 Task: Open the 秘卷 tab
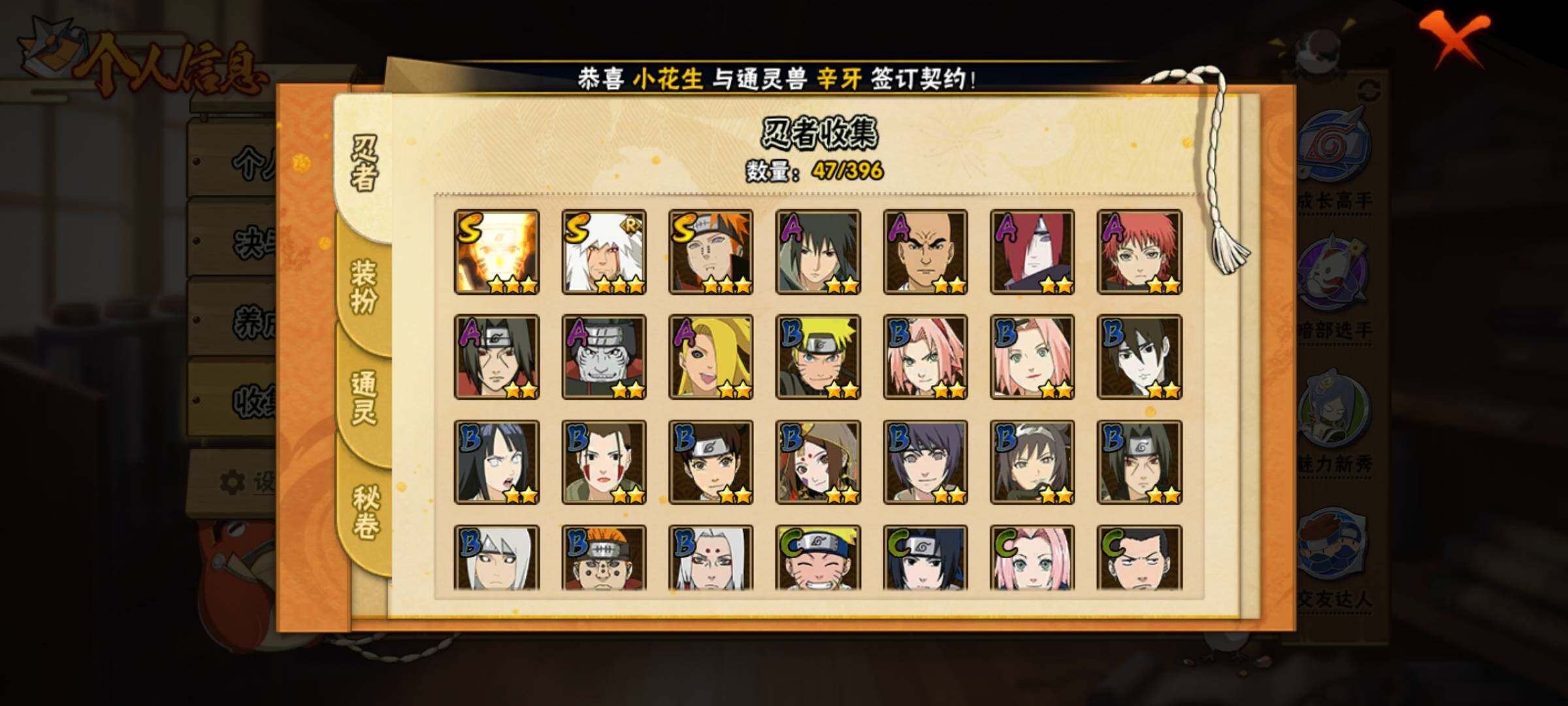click(365, 512)
